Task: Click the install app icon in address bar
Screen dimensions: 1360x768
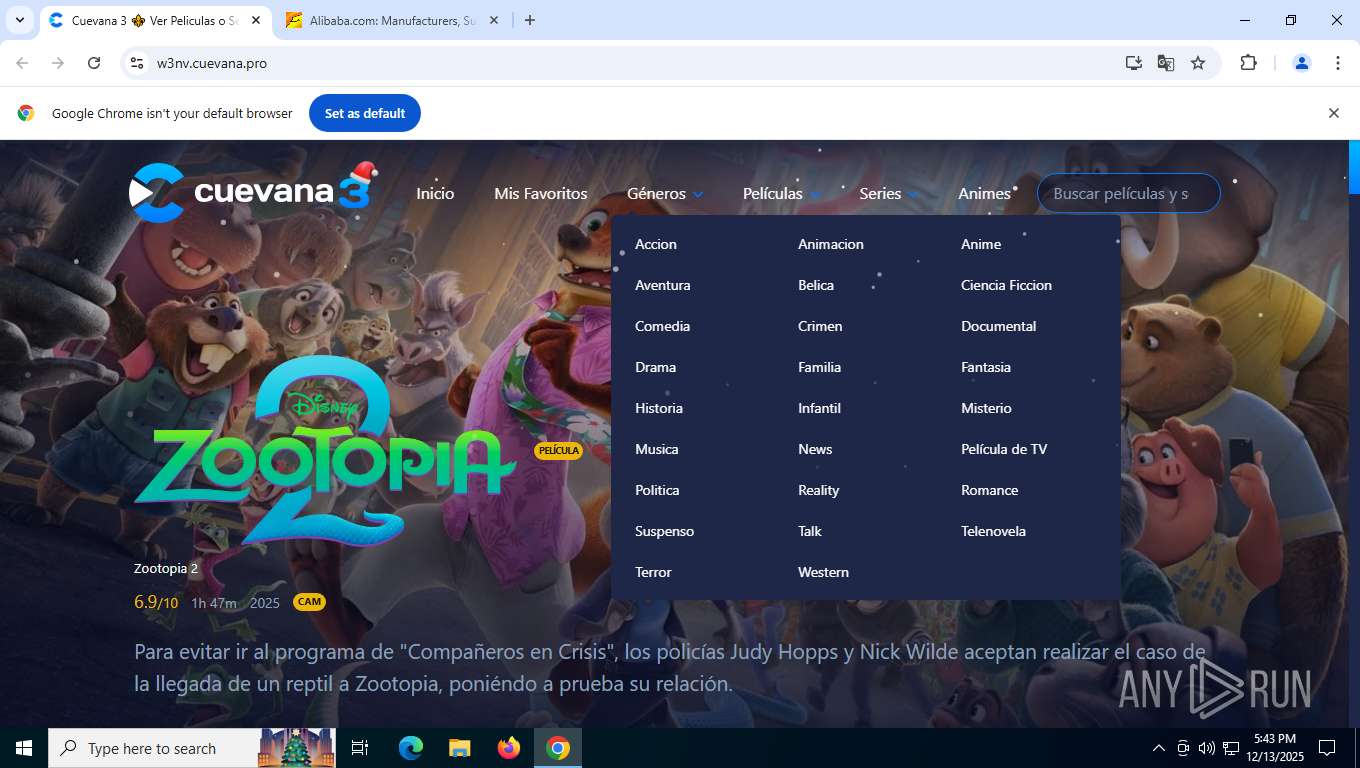Action: point(1133,63)
